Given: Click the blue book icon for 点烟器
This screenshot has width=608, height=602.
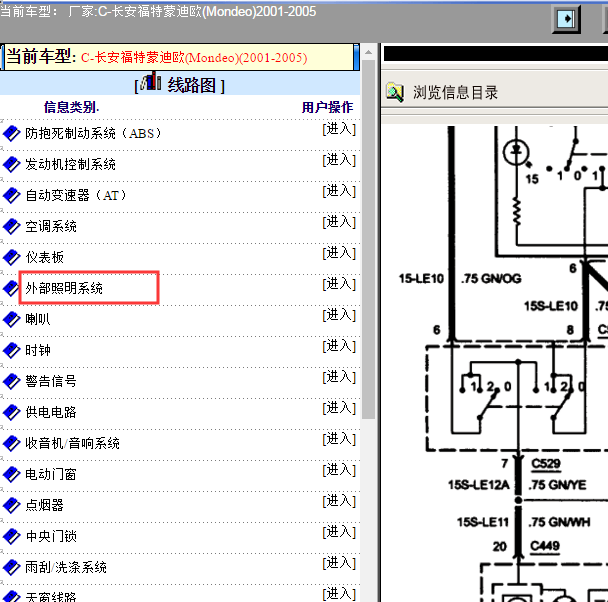Looking at the screenshot, I should coord(11,505).
